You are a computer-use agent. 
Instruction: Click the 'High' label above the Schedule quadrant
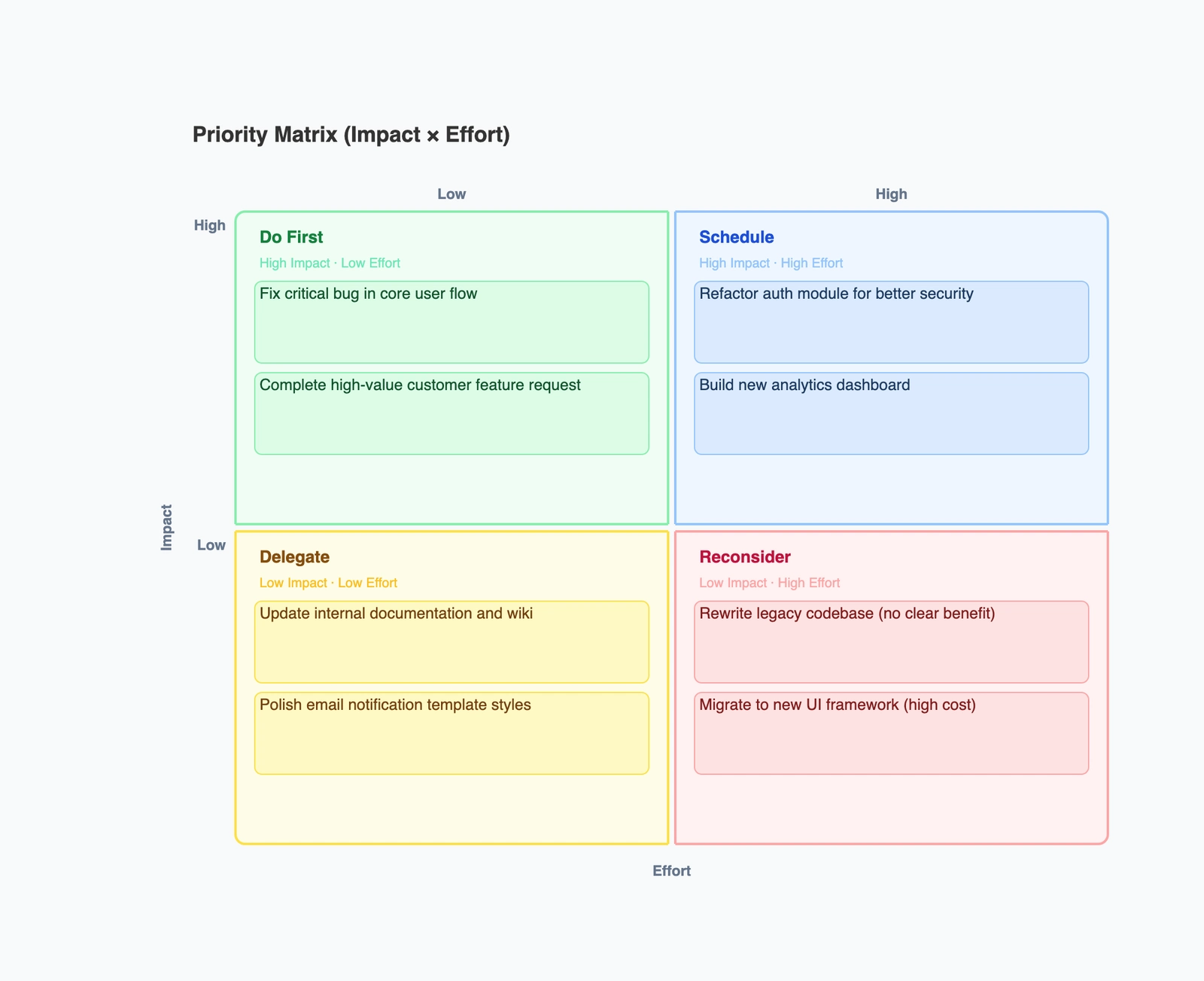(890, 193)
